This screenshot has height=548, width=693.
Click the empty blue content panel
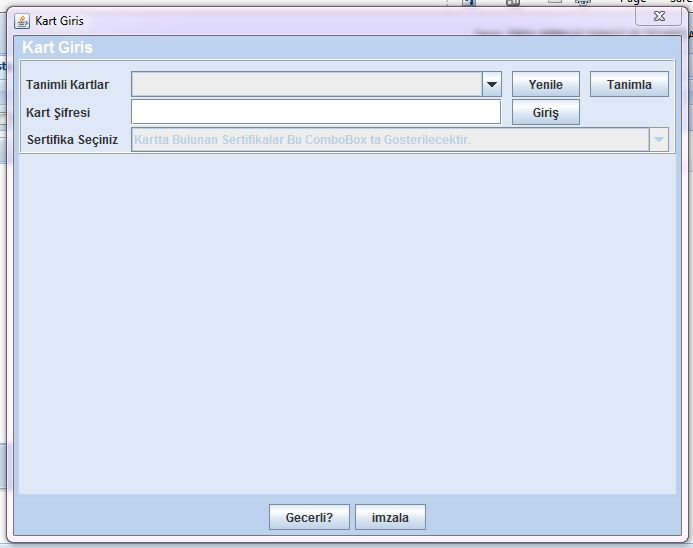click(x=346, y=320)
